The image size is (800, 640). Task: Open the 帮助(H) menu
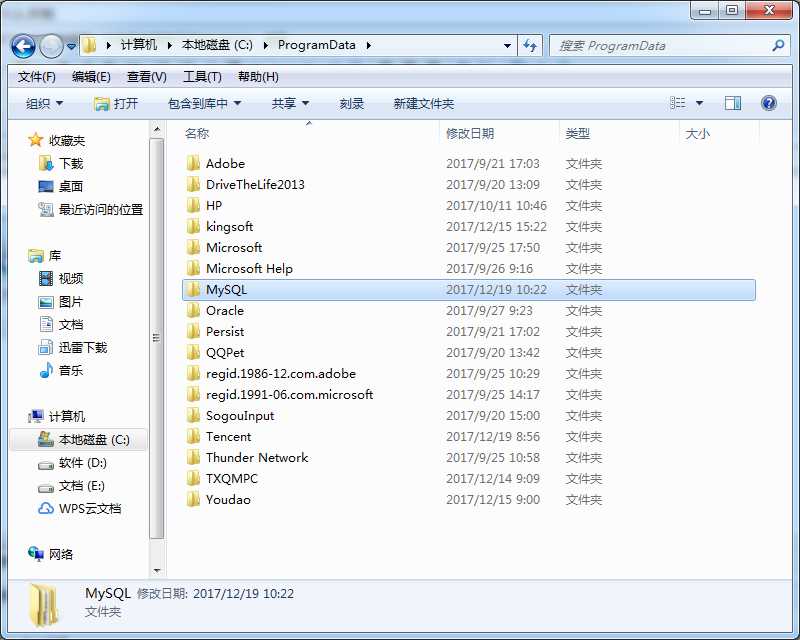(x=258, y=77)
